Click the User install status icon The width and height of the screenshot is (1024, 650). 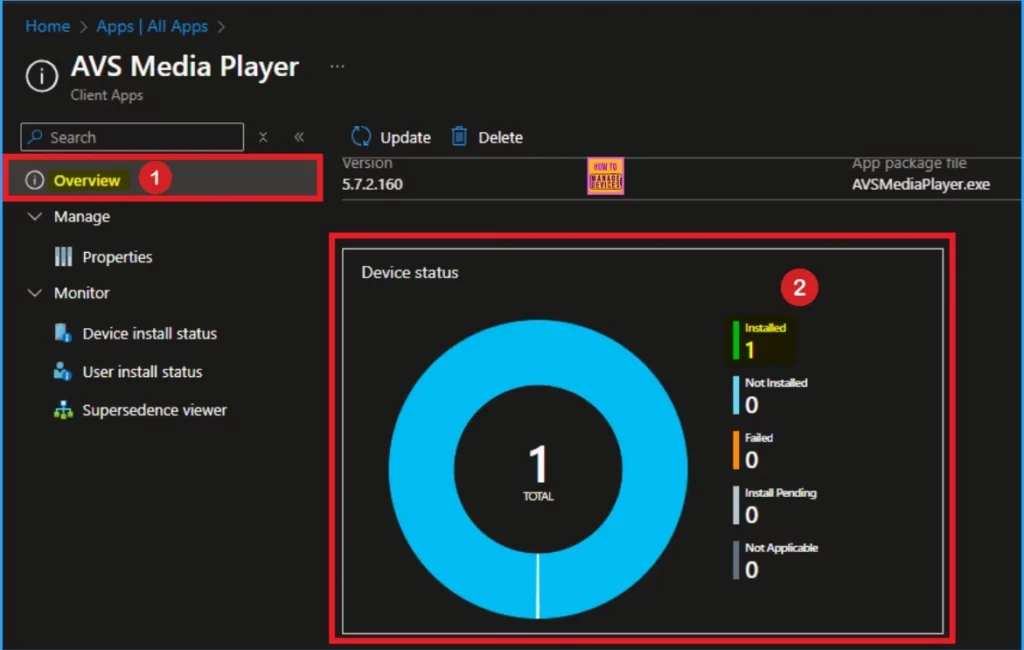pyautogui.click(x=63, y=371)
